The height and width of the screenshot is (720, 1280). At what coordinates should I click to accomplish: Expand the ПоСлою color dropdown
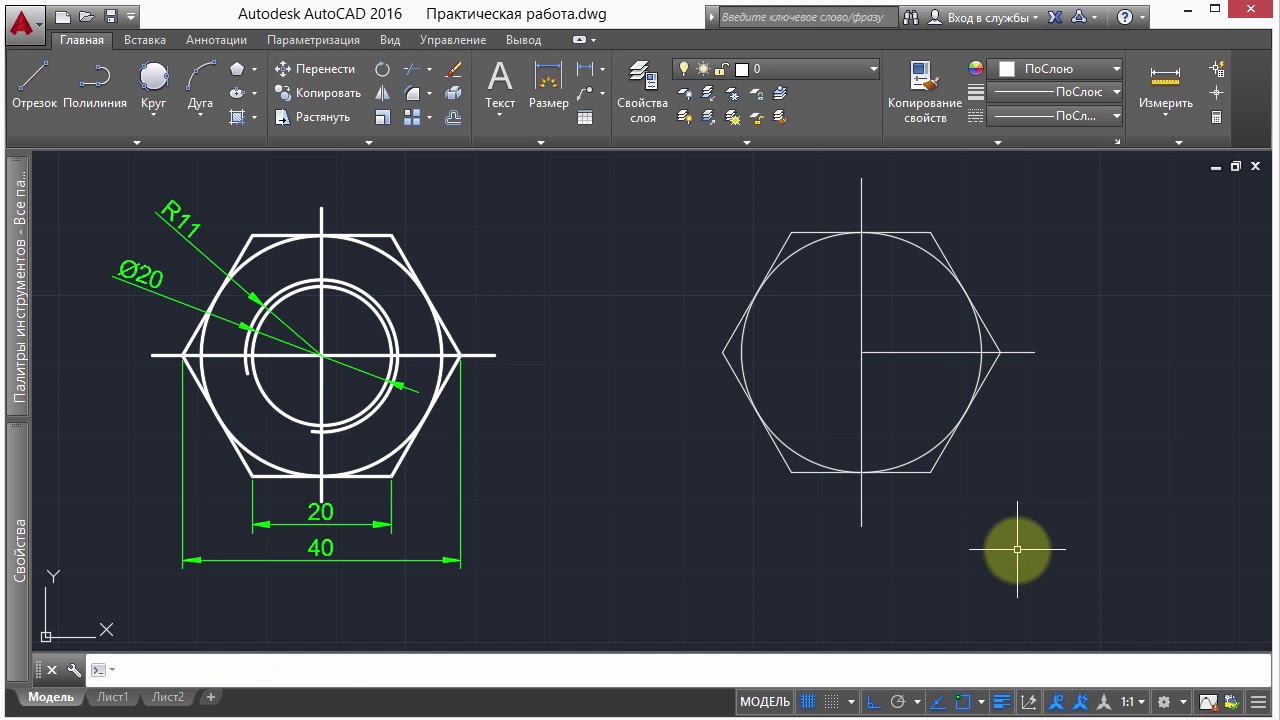tap(1055, 69)
